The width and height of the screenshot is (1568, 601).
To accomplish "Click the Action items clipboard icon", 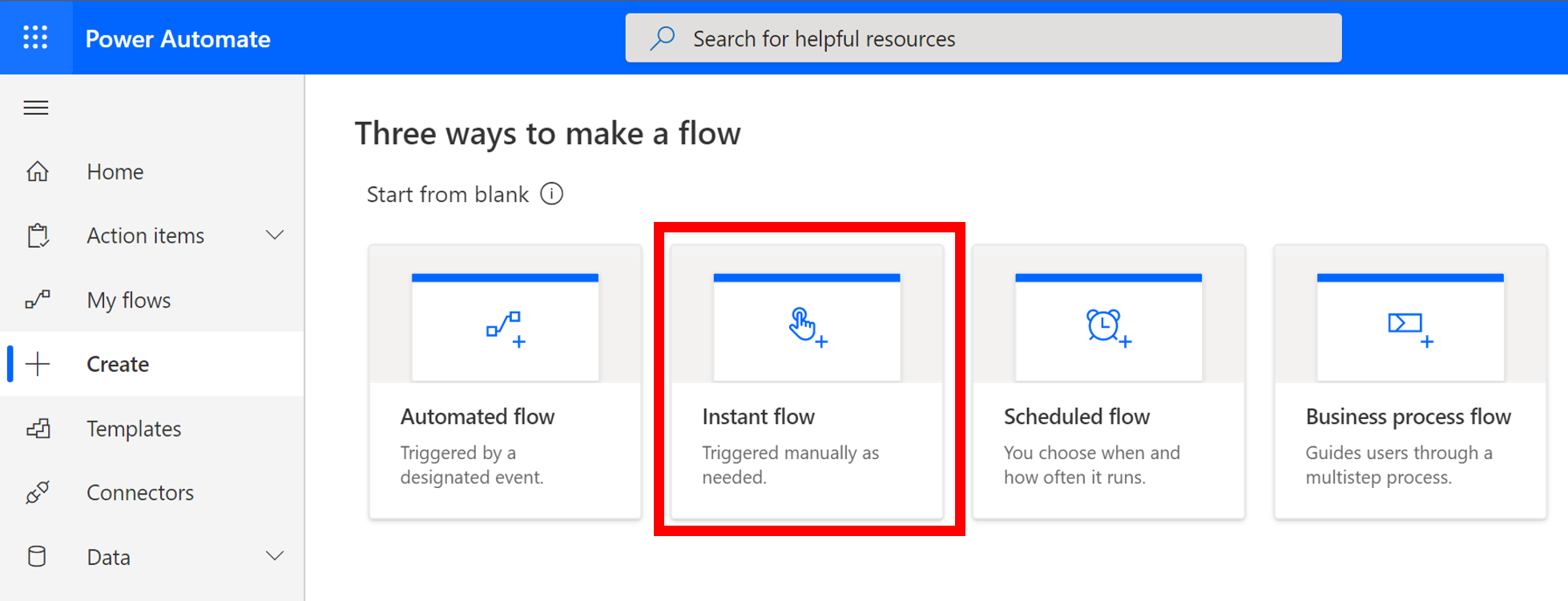I will pyautogui.click(x=38, y=236).
